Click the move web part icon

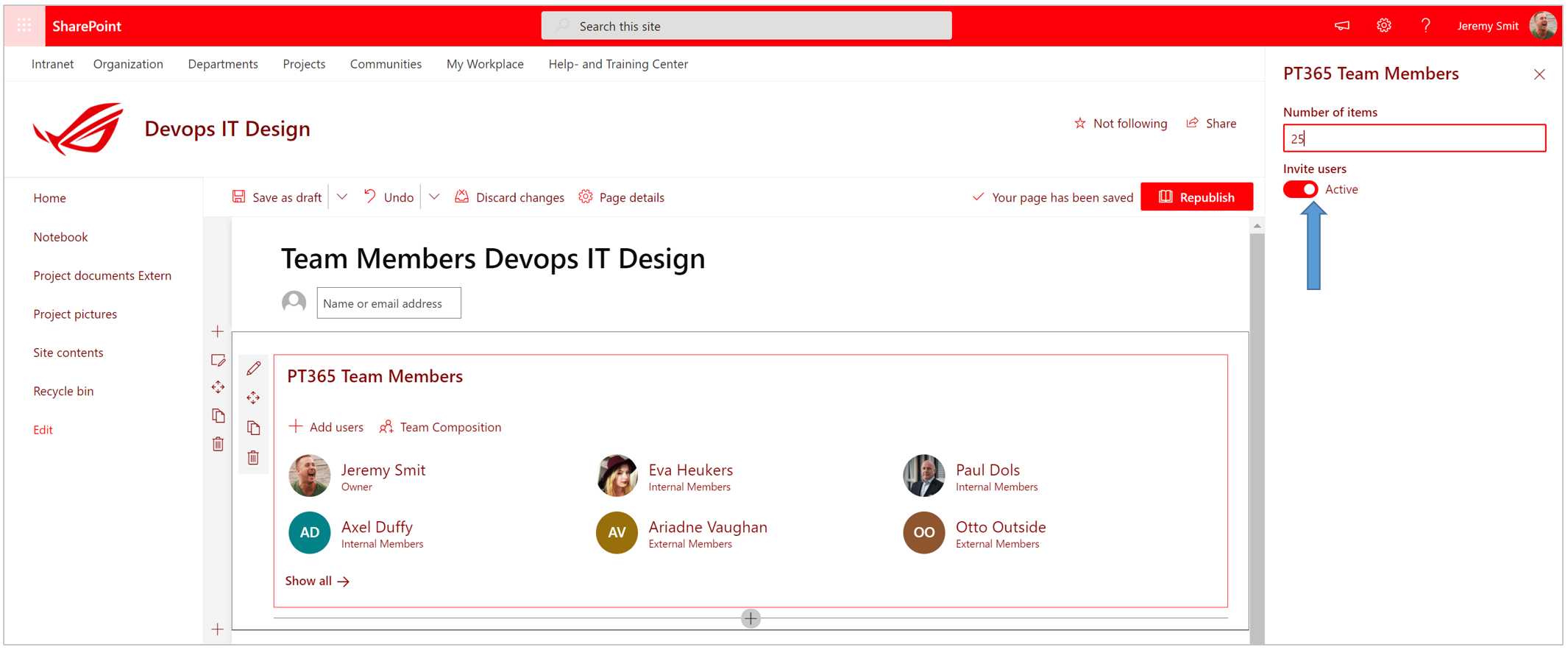(x=253, y=398)
